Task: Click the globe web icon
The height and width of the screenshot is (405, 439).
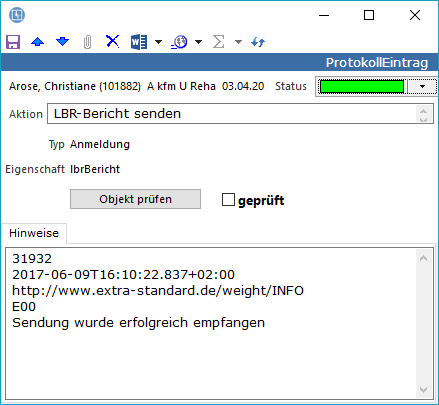Action: pyautogui.click(x=180, y=42)
